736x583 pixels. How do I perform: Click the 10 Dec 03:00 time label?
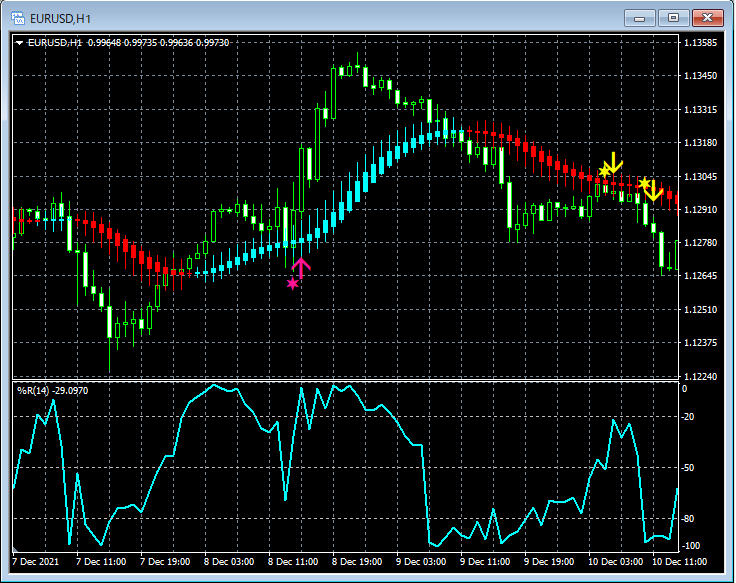click(615, 561)
